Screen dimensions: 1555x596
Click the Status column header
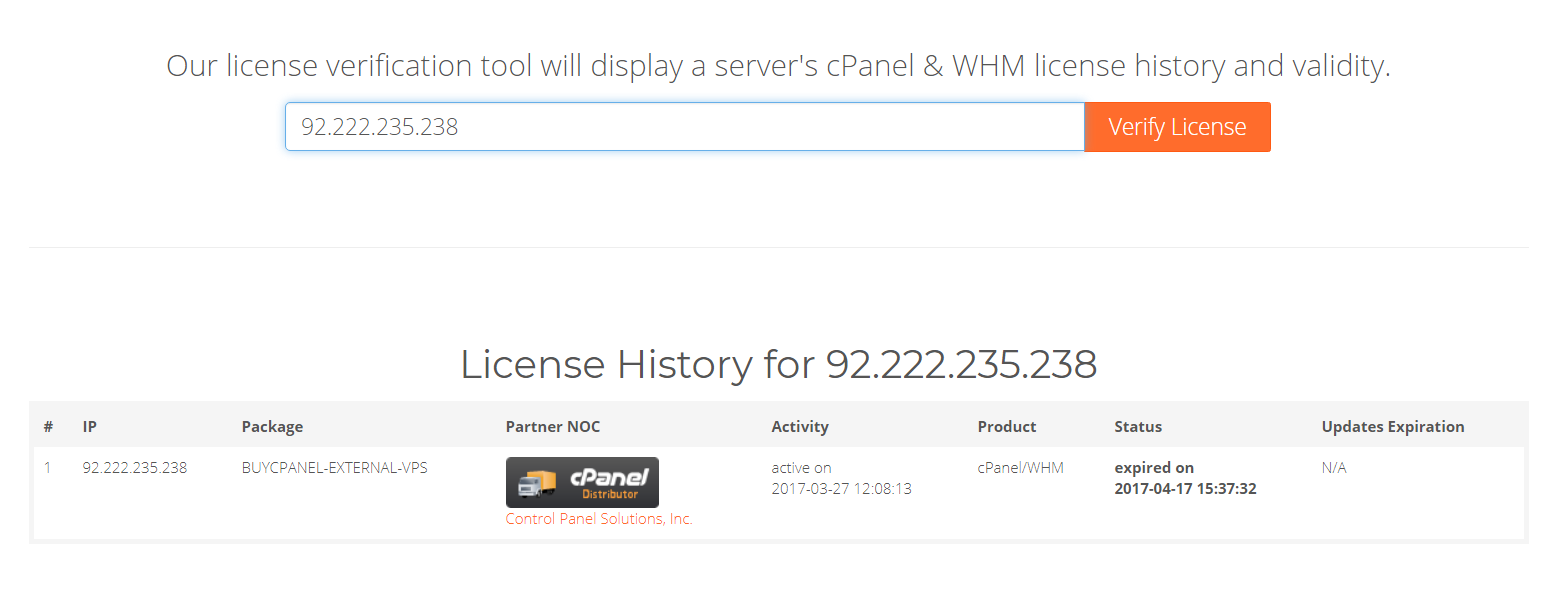[x=1138, y=426]
